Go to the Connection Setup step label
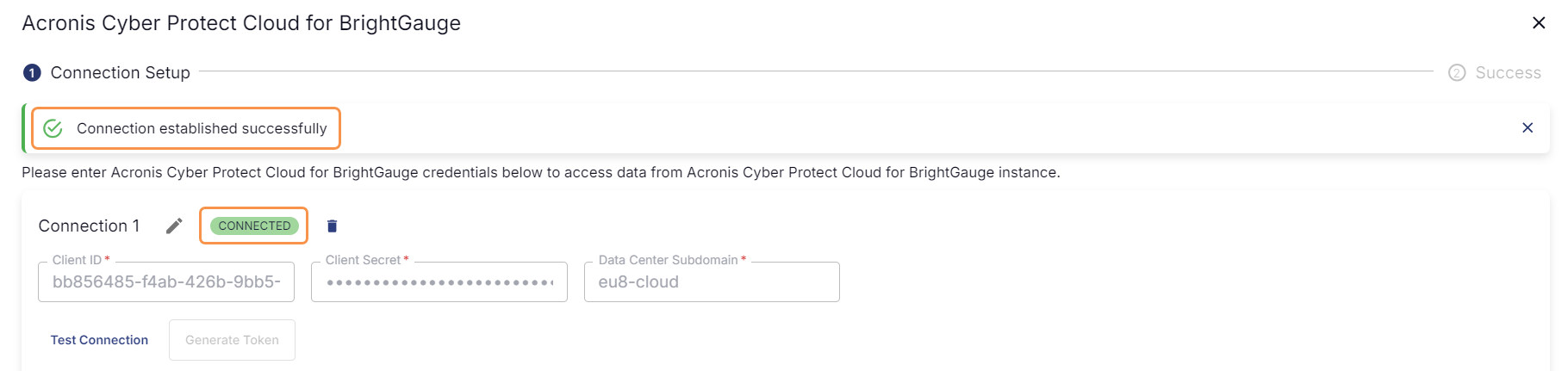This screenshot has width=1568, height=371. click(121, 73)
